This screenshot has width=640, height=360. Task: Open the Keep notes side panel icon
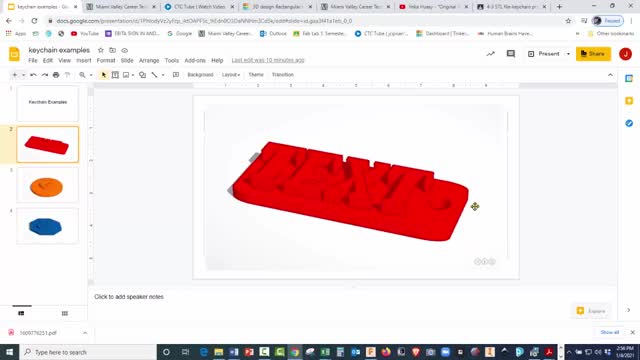[629, 100]
